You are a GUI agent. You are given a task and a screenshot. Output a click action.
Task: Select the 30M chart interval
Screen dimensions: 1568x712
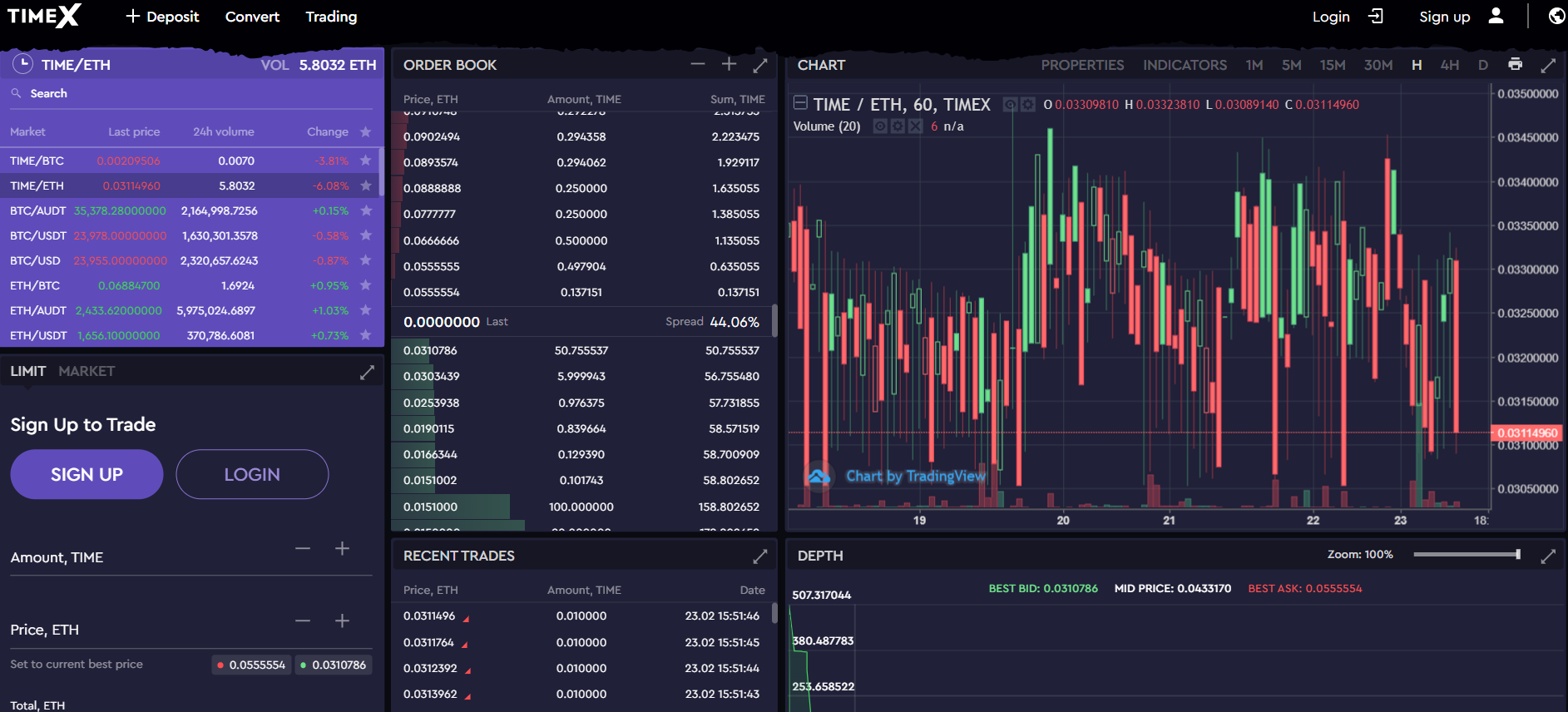(x=1378, y=65)
